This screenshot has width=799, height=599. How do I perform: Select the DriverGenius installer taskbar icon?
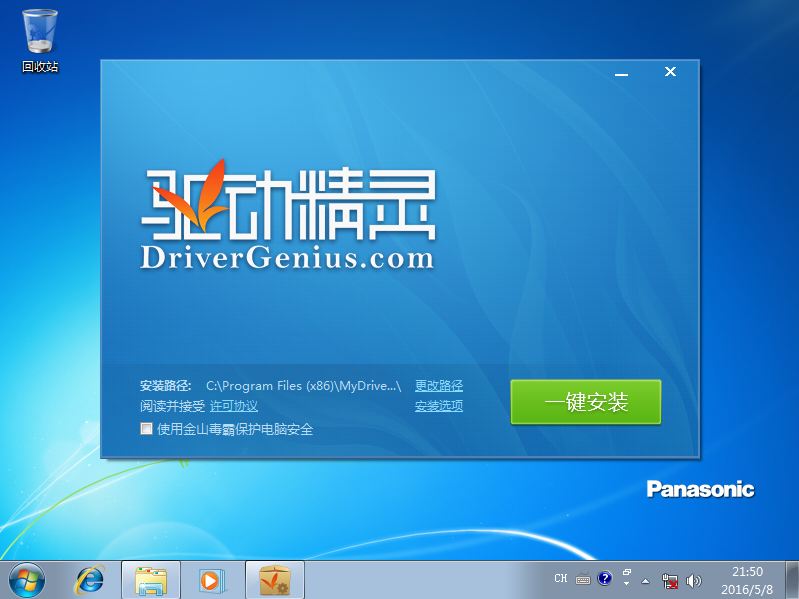tap(275, 580)
